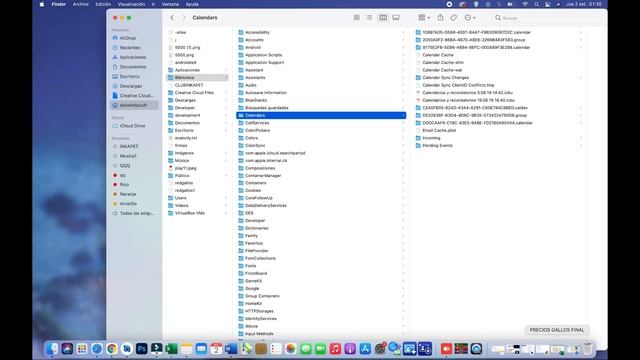The height and width of the screenshot is (360, 640).
Task: Select the Calendars folder in the second column
Action: pyautogui.click(x=321, y=116)
